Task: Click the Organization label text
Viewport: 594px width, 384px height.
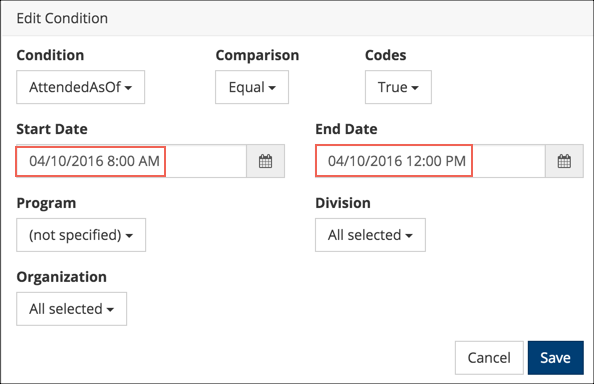Action: 61,277
